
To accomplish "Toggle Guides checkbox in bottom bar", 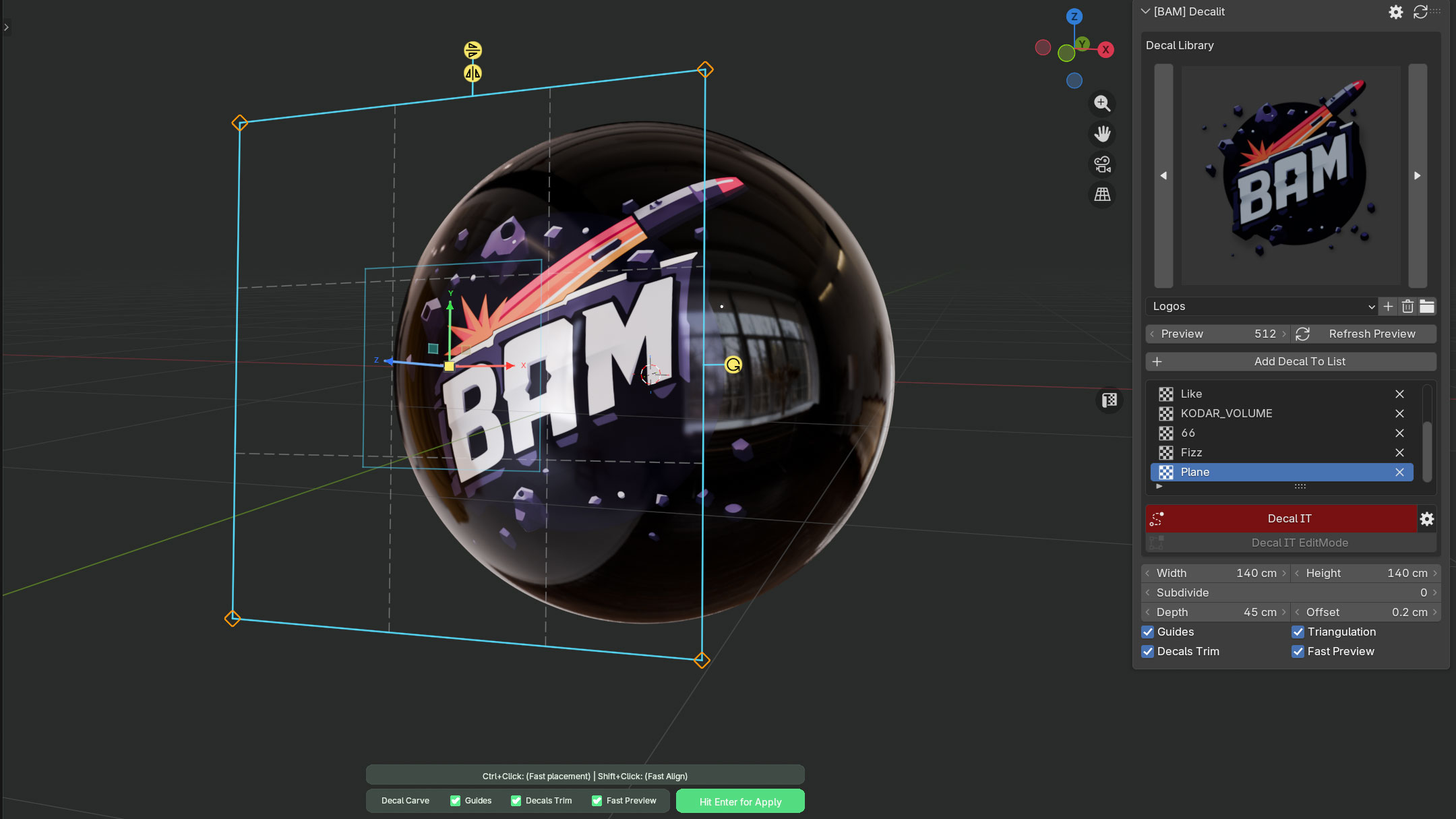I will (x=456, y=801).
